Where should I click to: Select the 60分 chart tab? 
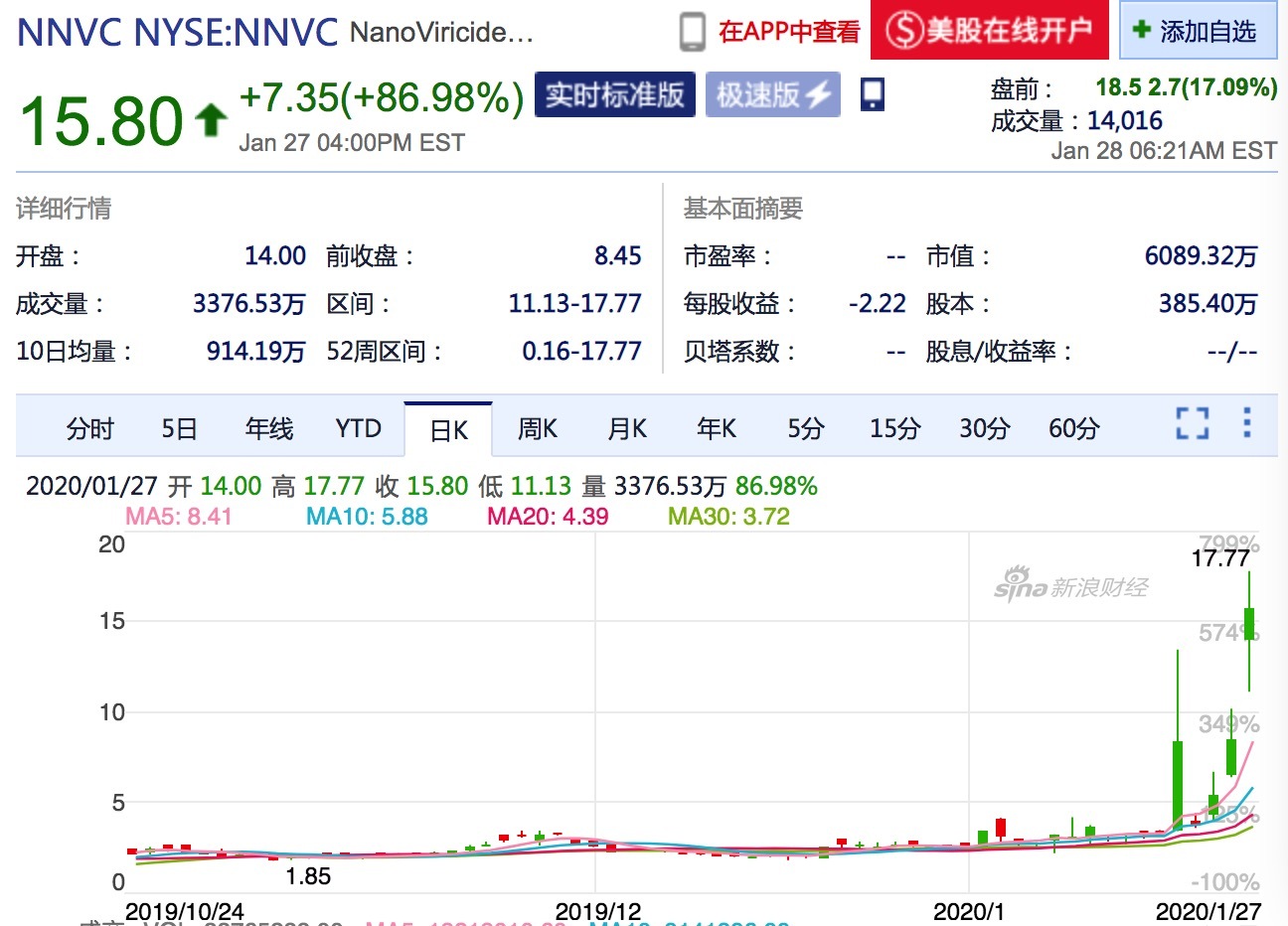click(x=1074, y=428)
